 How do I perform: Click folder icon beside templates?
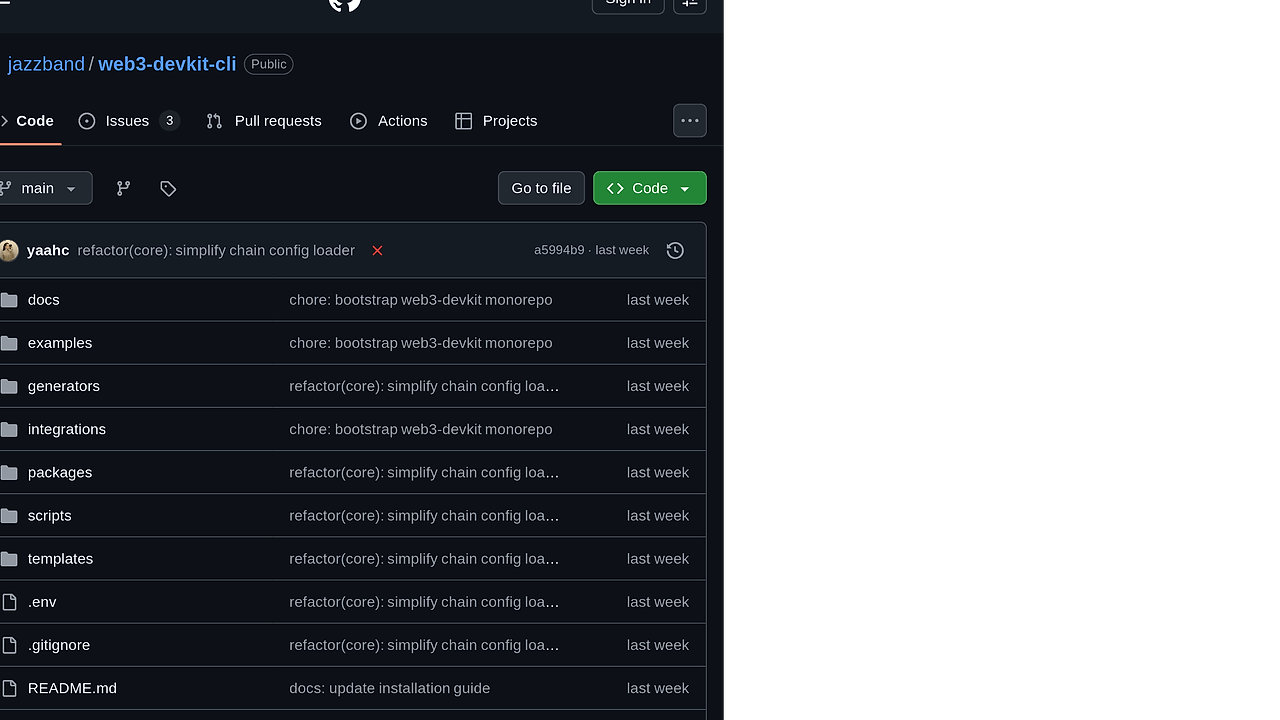9,559
